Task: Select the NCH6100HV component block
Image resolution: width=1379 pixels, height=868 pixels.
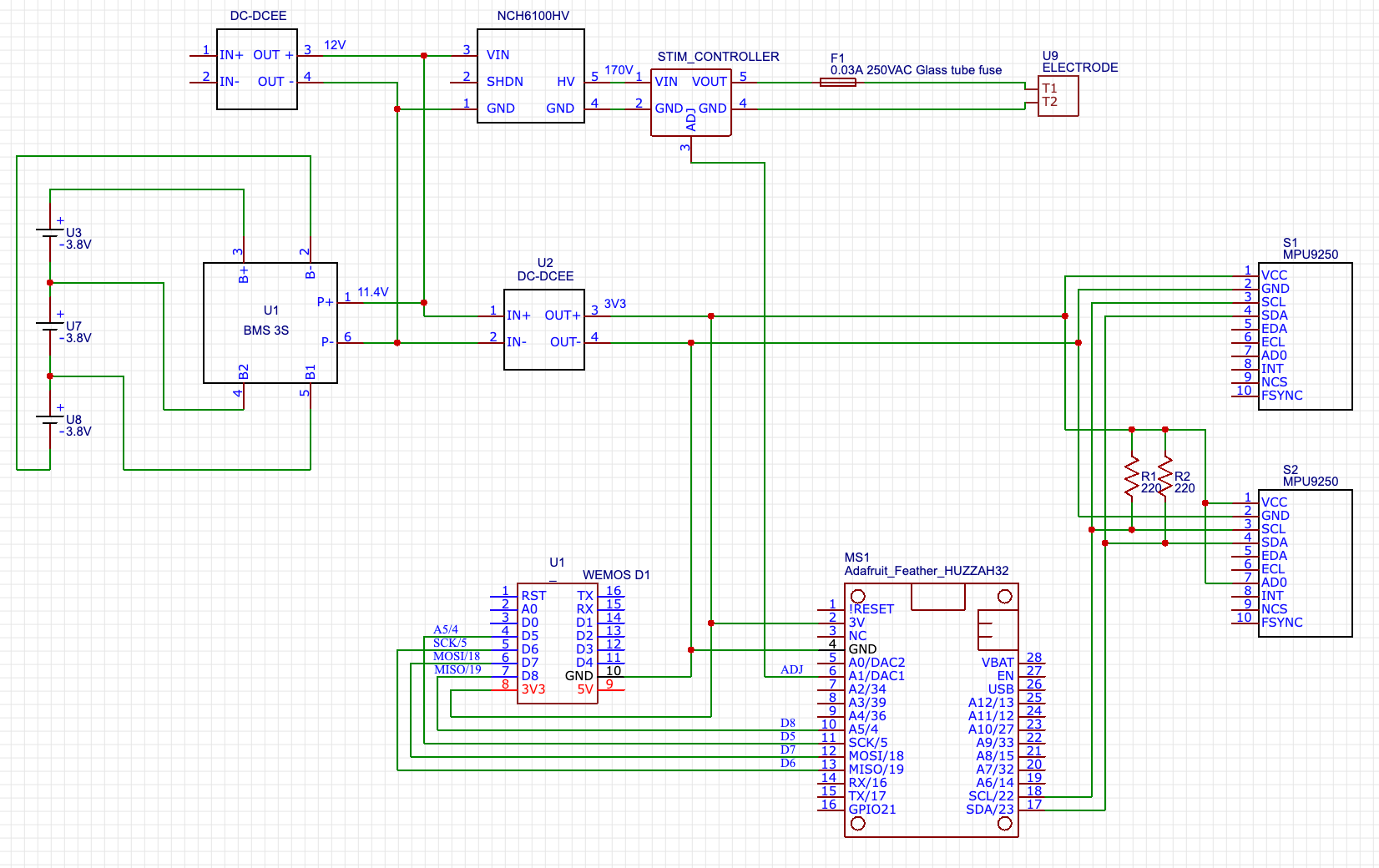Action: click(x=530, y=76)
